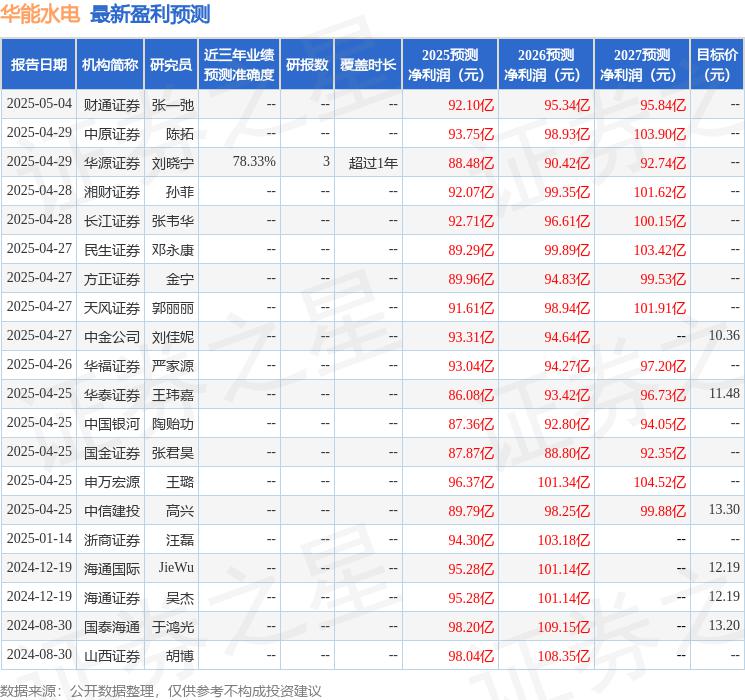Click the 湘财证券 institution cell
Viewport: 745px width, 700px height.
click(112, 192)
